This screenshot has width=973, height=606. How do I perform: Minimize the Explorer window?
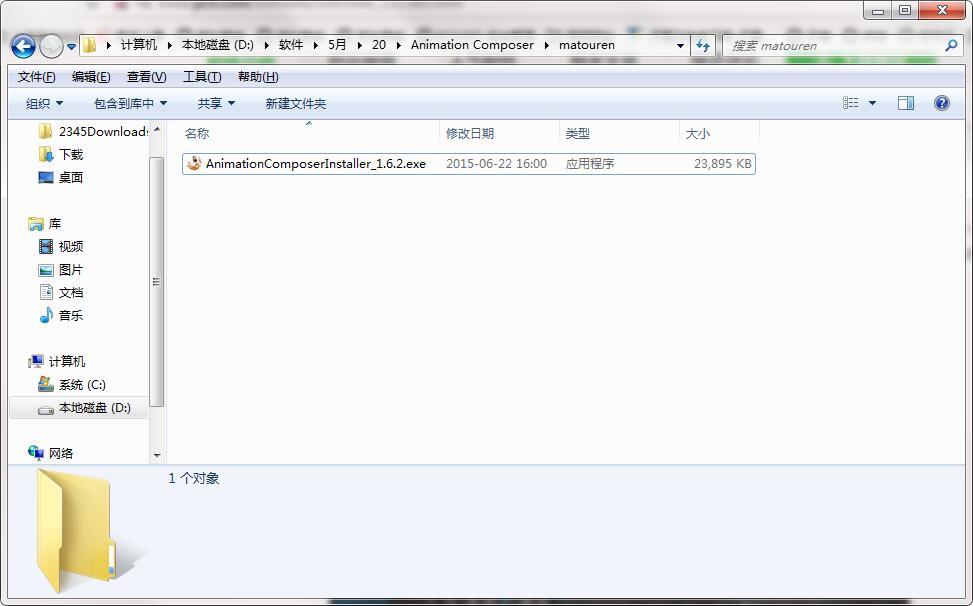click(x=877, y=11)
